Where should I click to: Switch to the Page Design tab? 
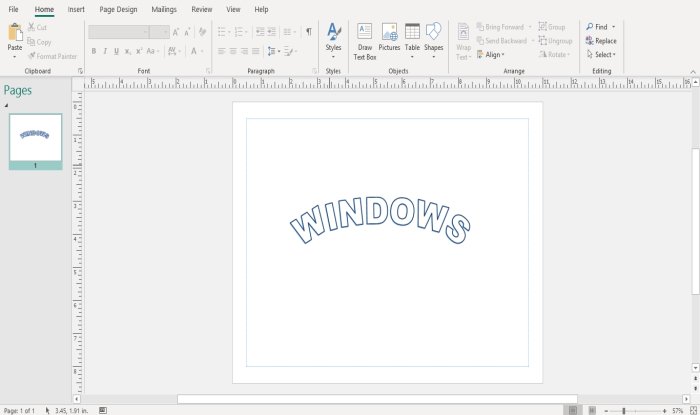click(118, 9)
